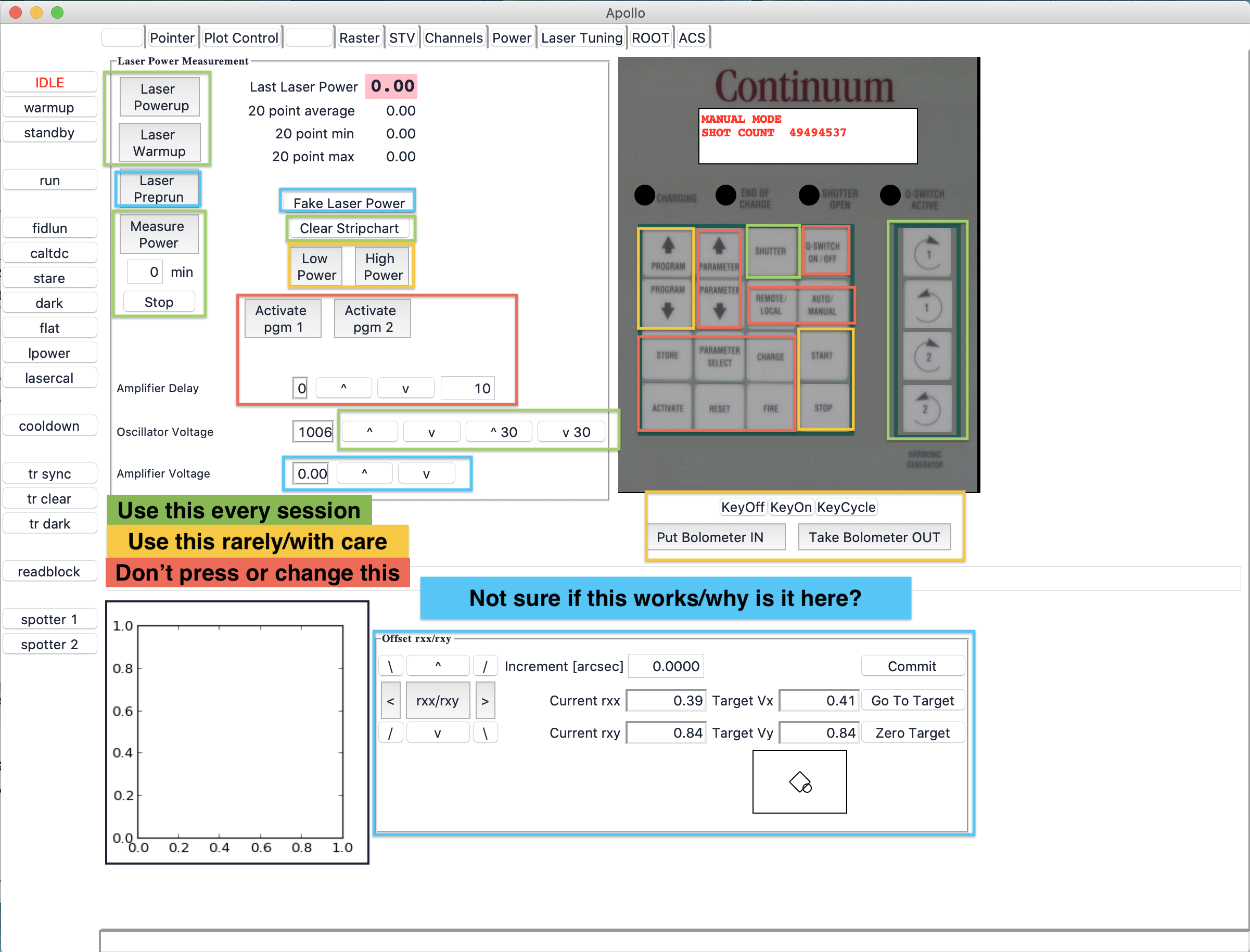Click the Laser Warmup button
The width and height of the screenshot is (1250, 952).
click(160, 143)
